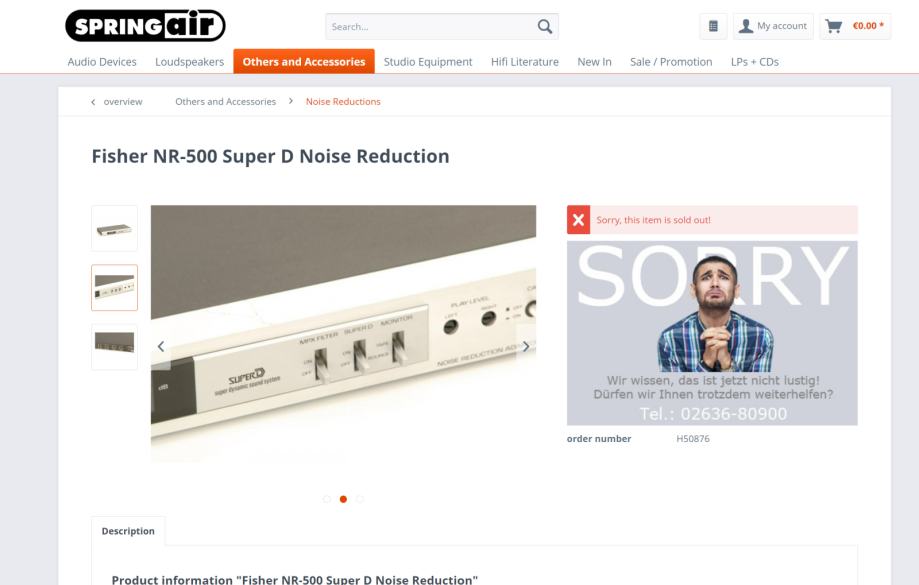Open the Noise Reductions breadcrumb link
The image size is (919, 585).
[343, 101]
